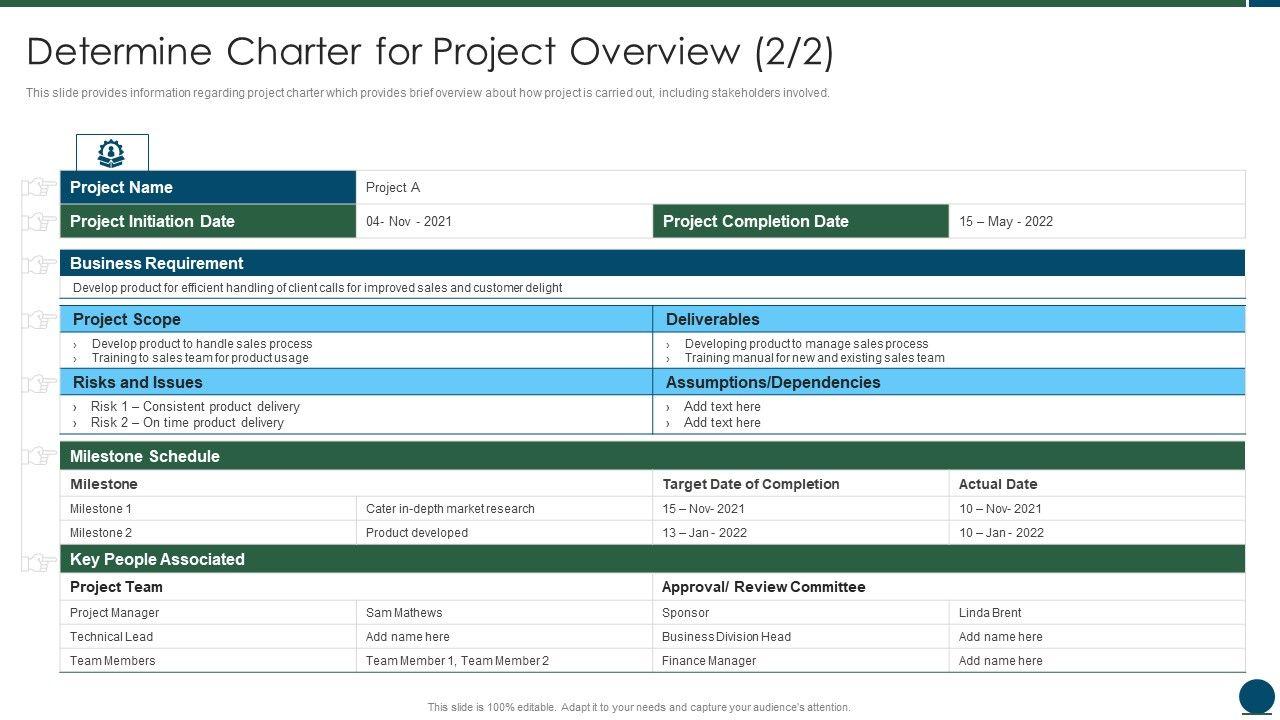Select the 'Project Manager' role cell
This screenshot has width=1280, height=720.
(x=208, y=613)
